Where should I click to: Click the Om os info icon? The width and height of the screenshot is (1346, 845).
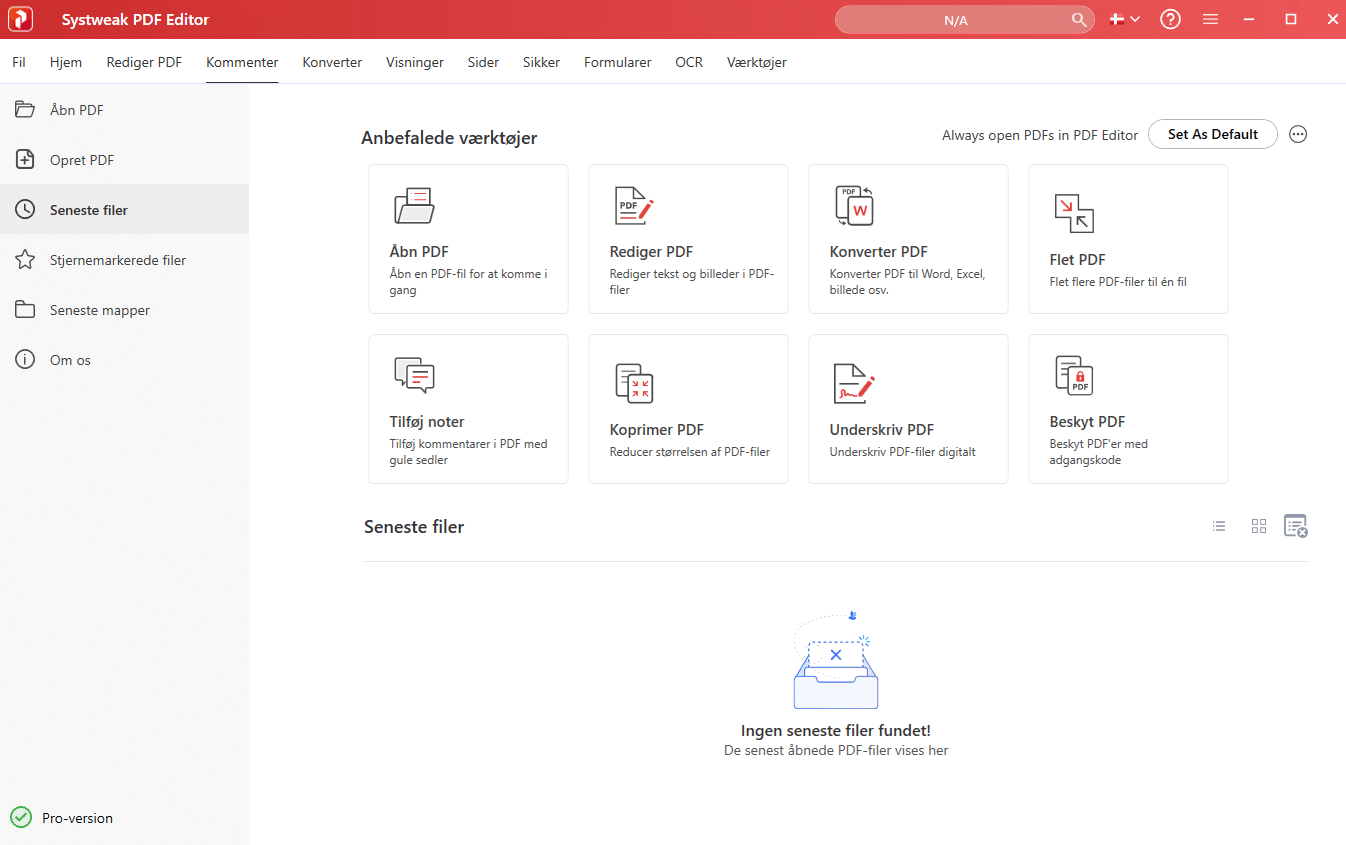(x=25, y=360)
